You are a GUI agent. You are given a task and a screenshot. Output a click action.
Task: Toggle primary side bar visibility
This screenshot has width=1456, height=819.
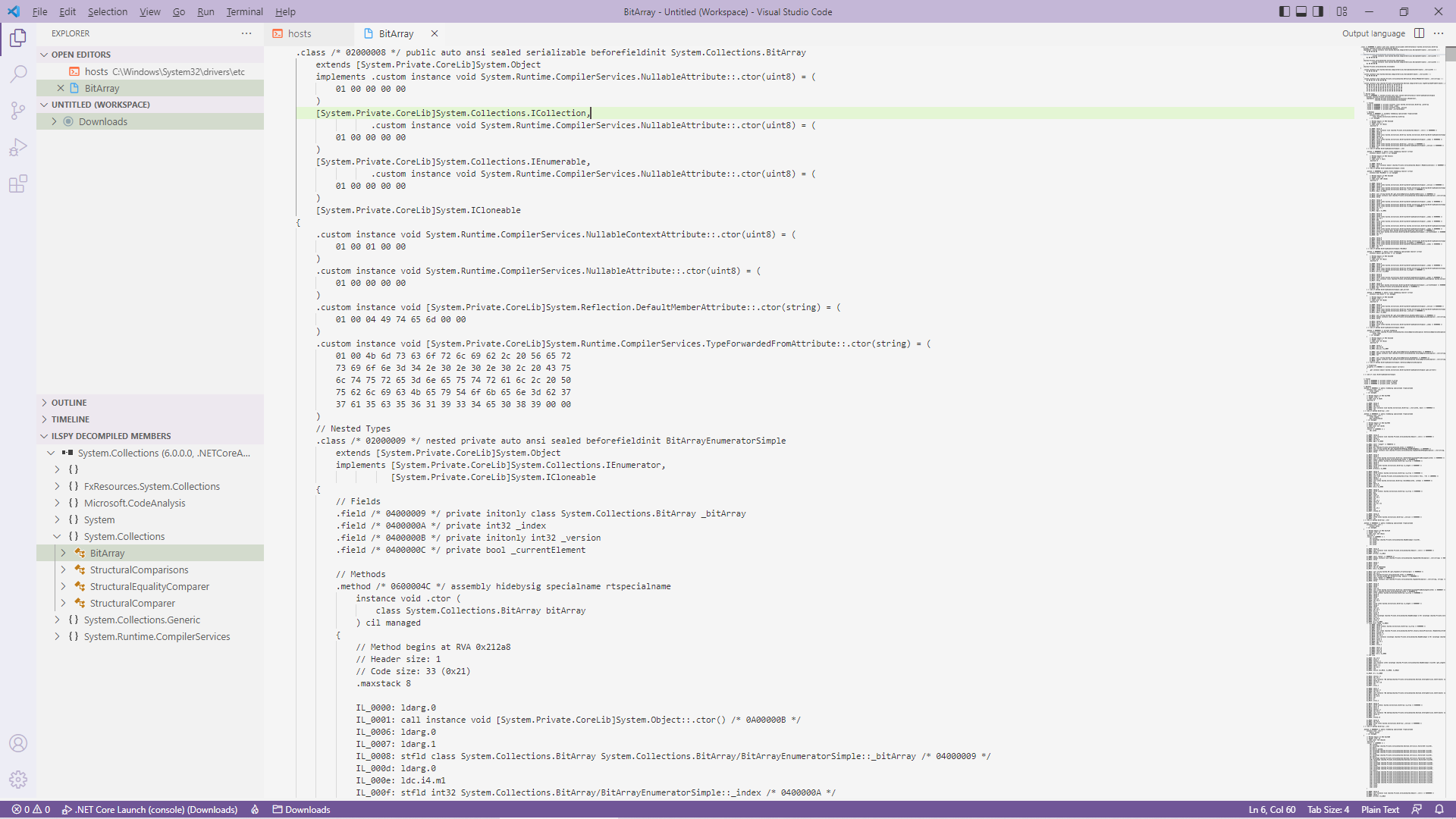[1285, 11]
